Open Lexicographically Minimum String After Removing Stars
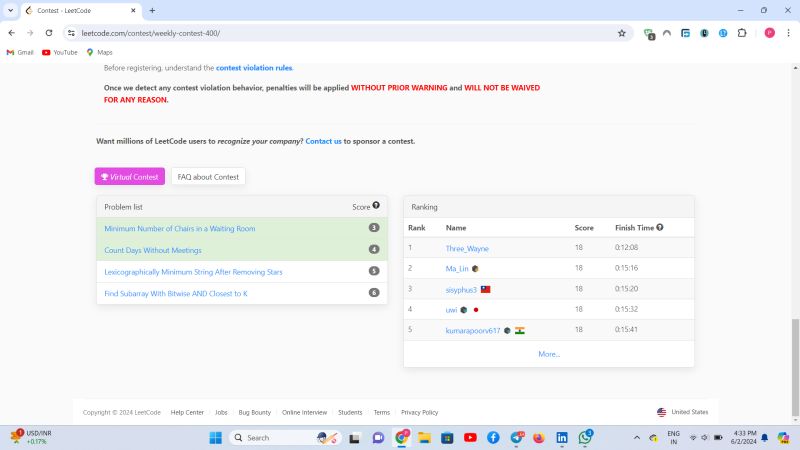 [x=193, y=272]
